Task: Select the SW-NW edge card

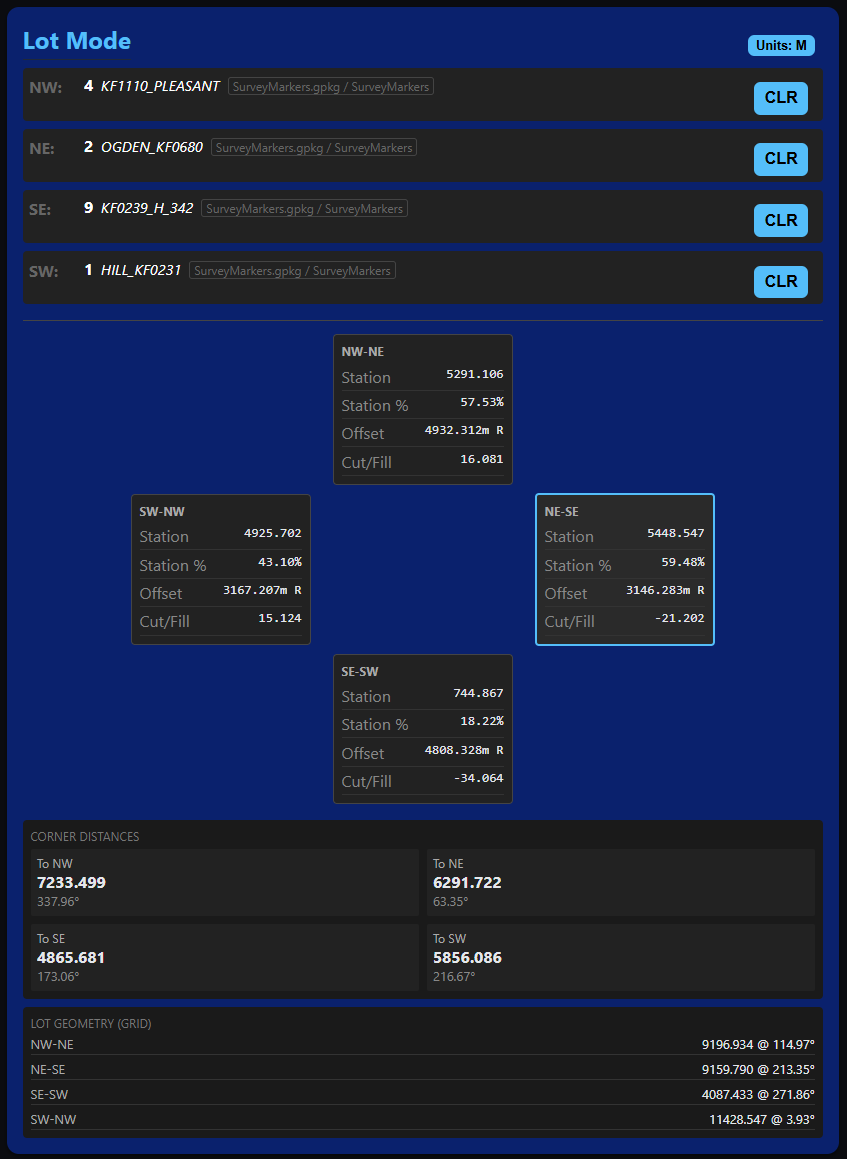Action: [x=220, y=569]
